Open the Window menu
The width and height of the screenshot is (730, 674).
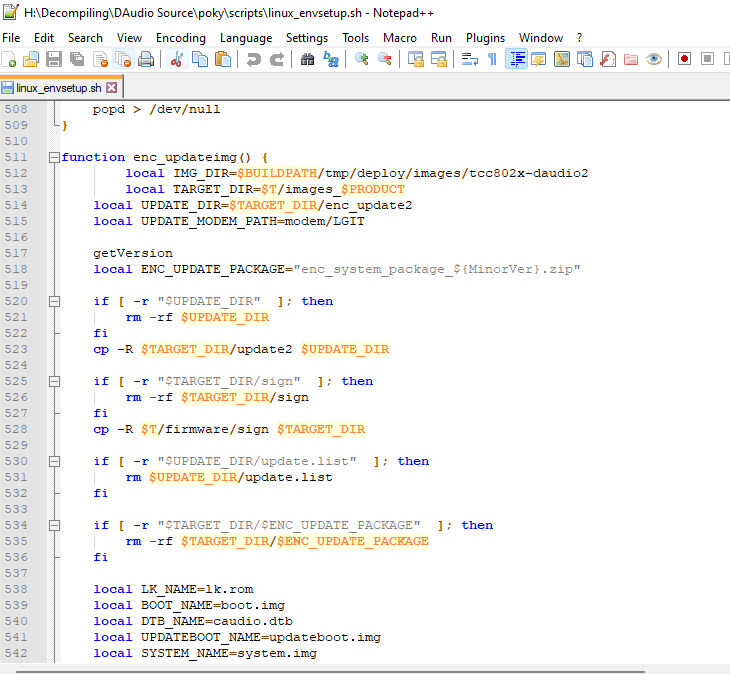541,38
